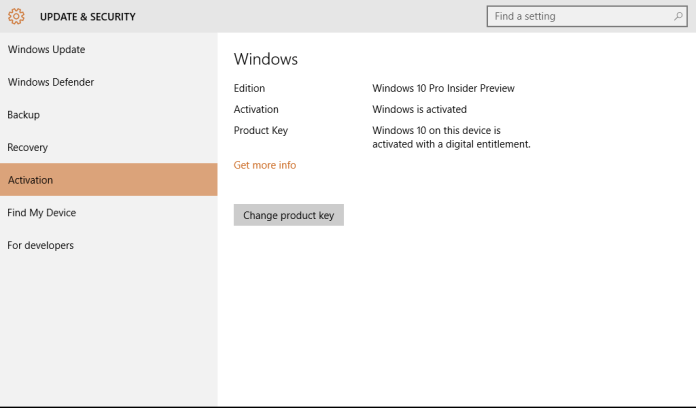Click the Windows heading text
The height and width of the screenshot is (408, 696).
tap(265, 59)
